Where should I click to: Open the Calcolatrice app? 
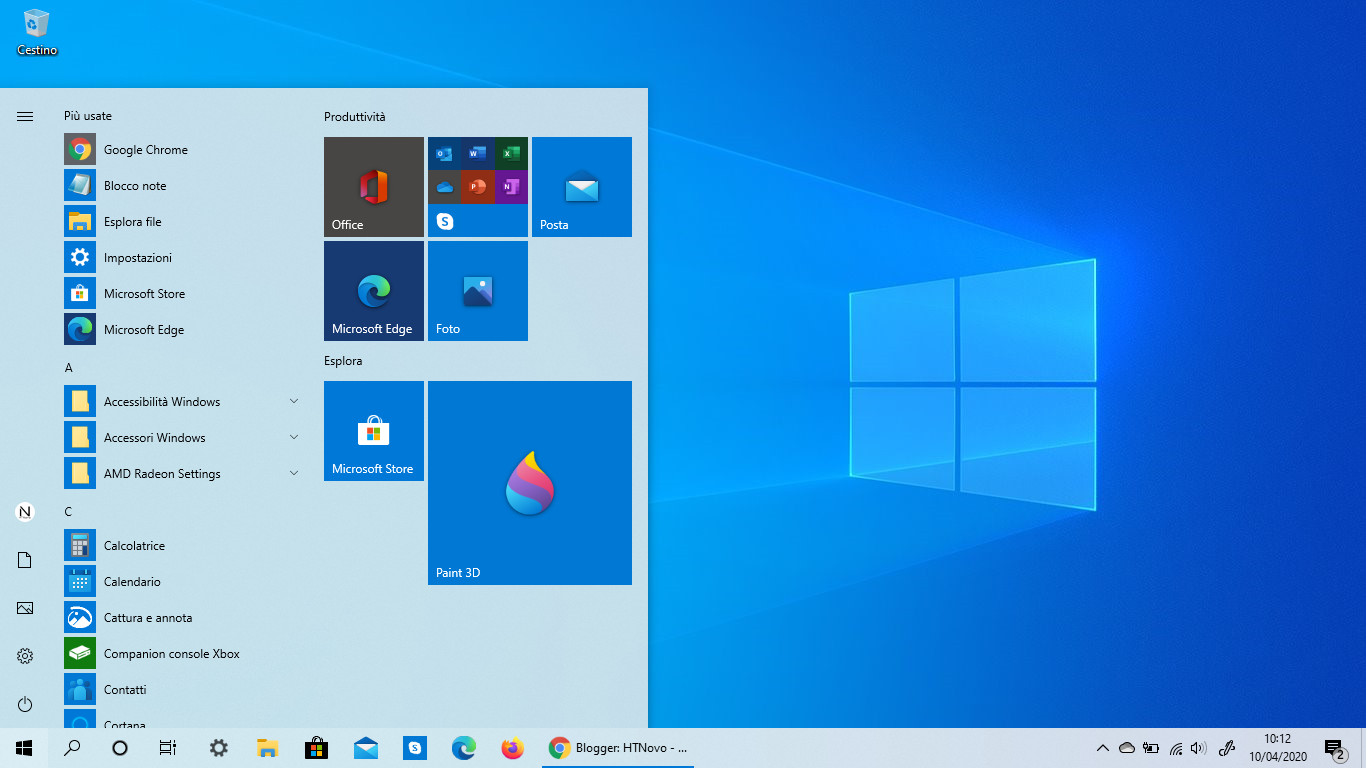pyautogui.click(x=184, y=546)
